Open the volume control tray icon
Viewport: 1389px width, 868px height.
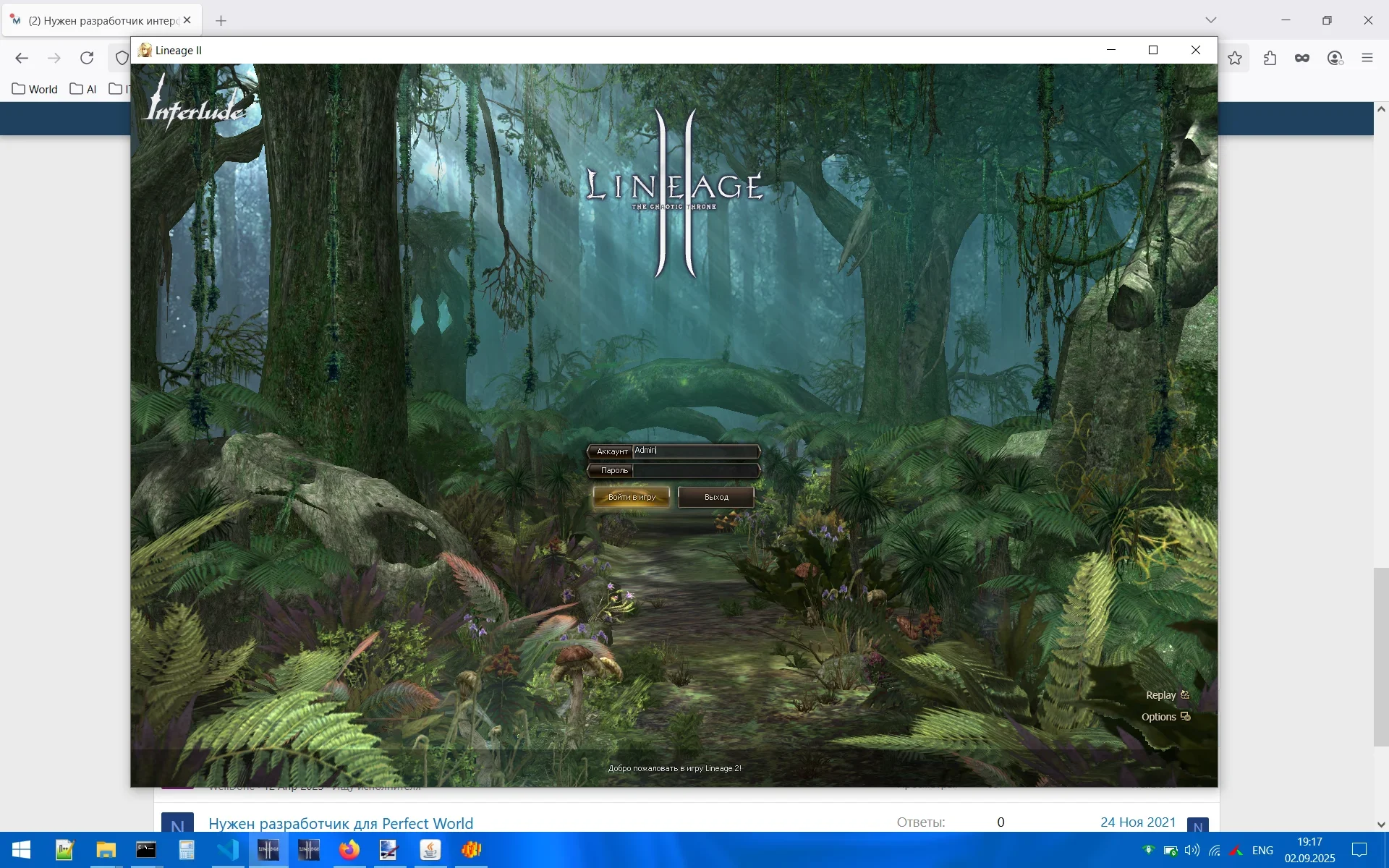[x=1192, y=850]
